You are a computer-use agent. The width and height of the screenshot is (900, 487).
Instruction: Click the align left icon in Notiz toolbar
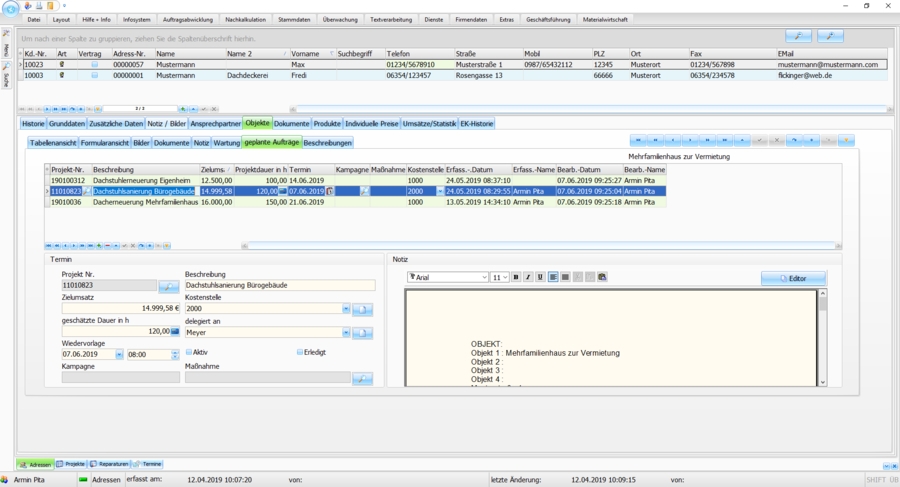553,277
